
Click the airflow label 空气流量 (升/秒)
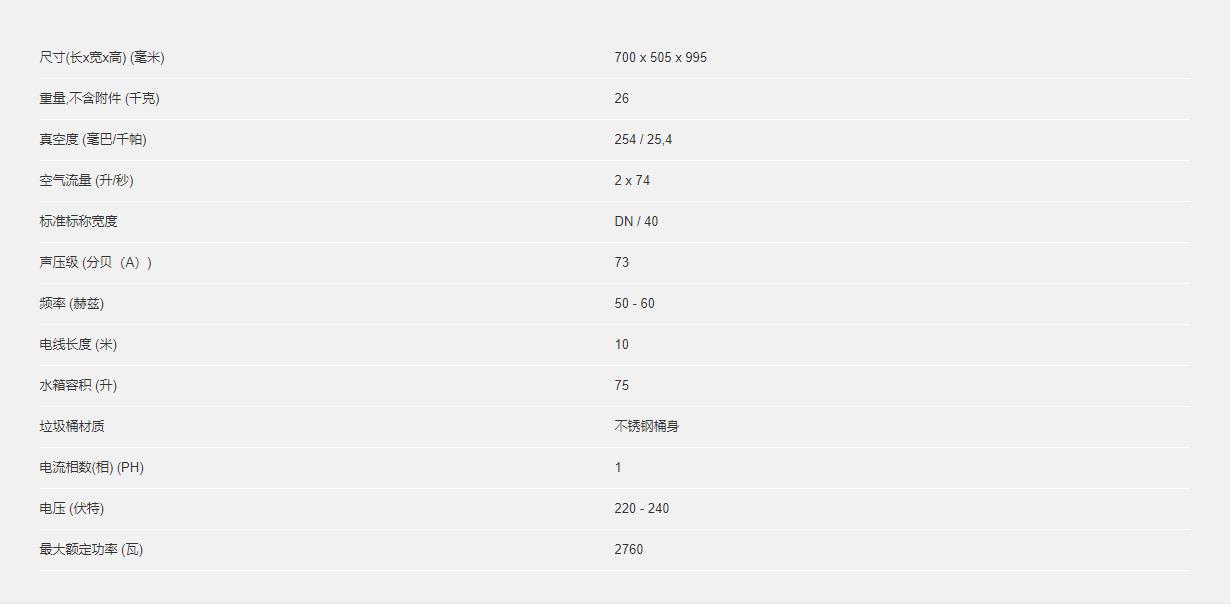tap(87, 180)
